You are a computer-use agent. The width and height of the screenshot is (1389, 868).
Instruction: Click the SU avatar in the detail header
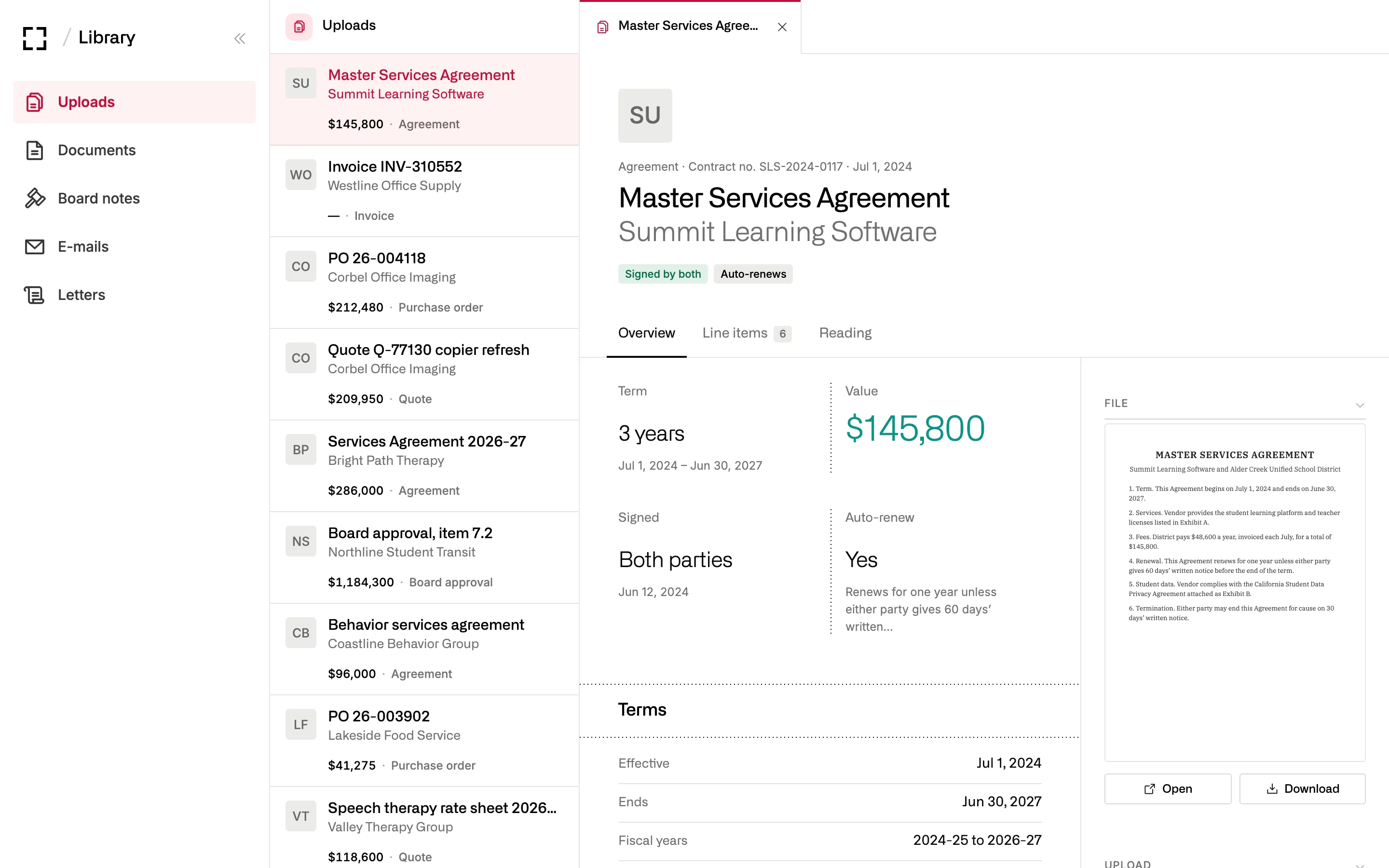point(645,115)
